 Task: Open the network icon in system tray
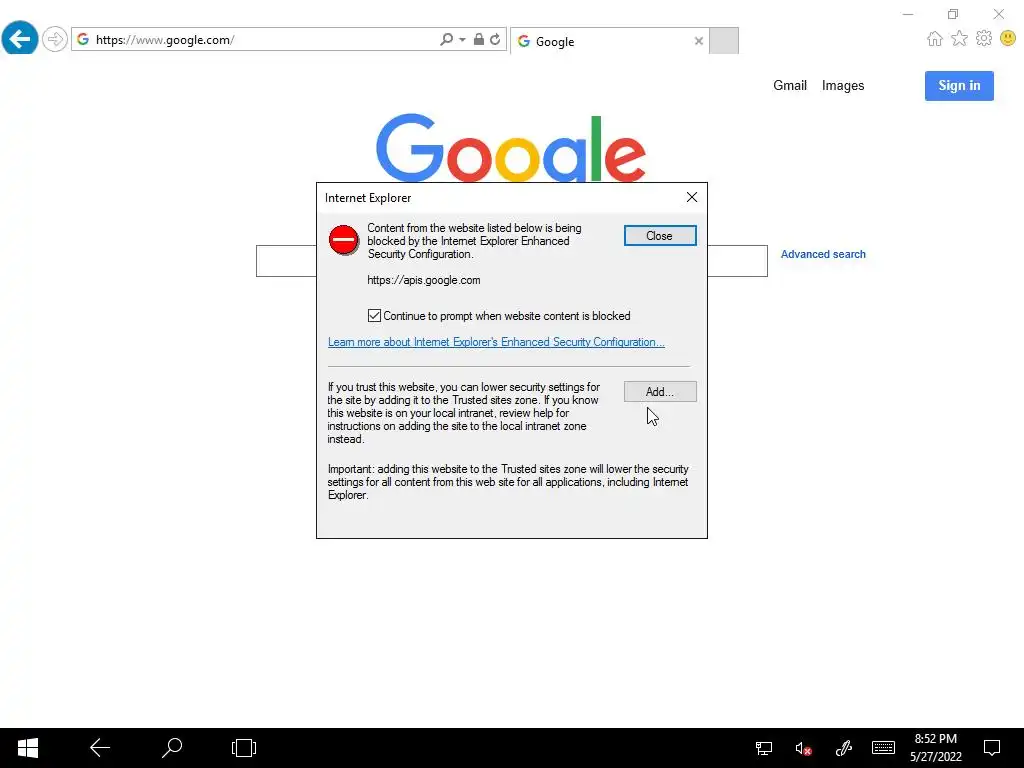pos(763,748)
